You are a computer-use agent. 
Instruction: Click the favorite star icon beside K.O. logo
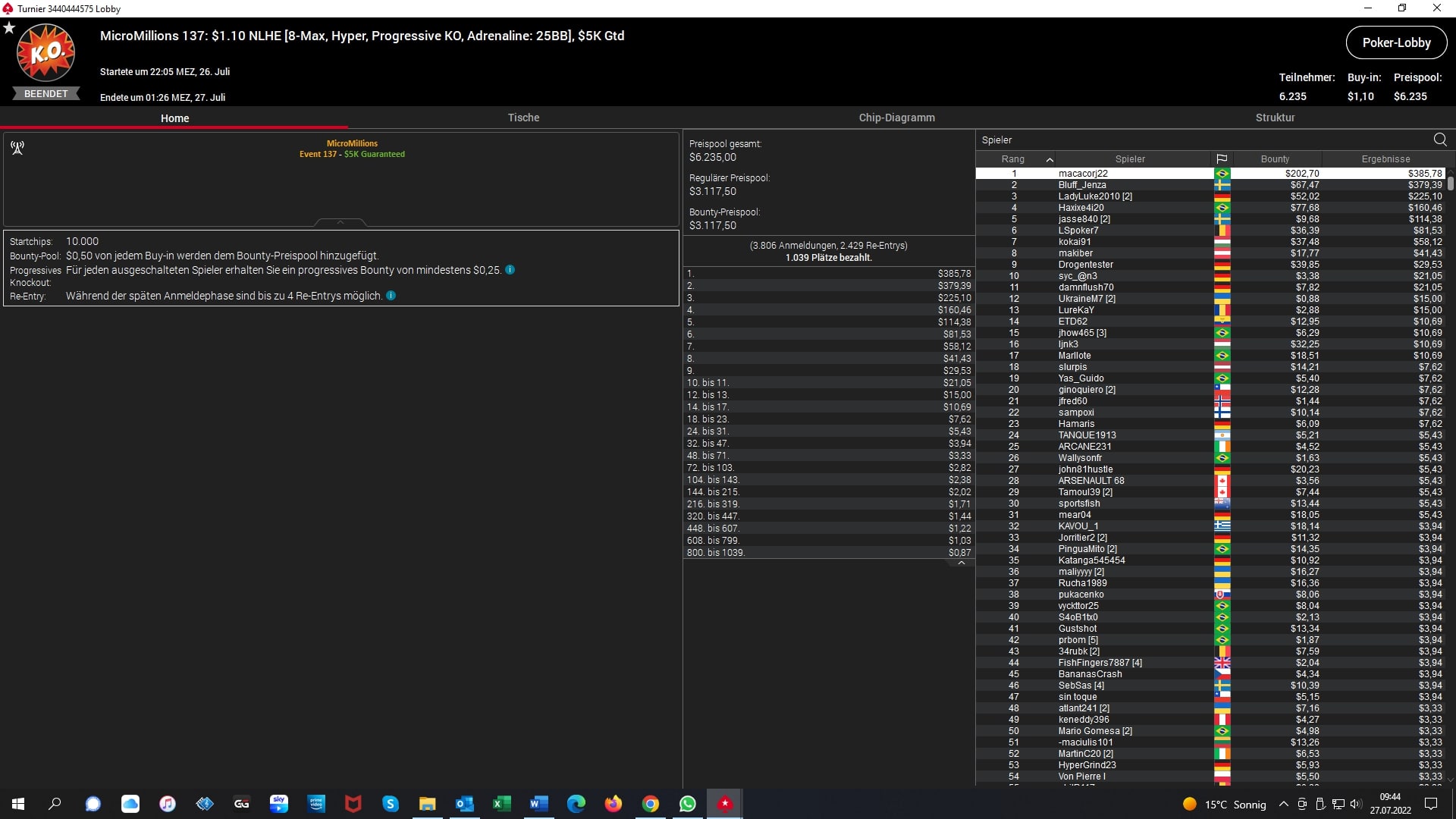click(x=9, y=28)
